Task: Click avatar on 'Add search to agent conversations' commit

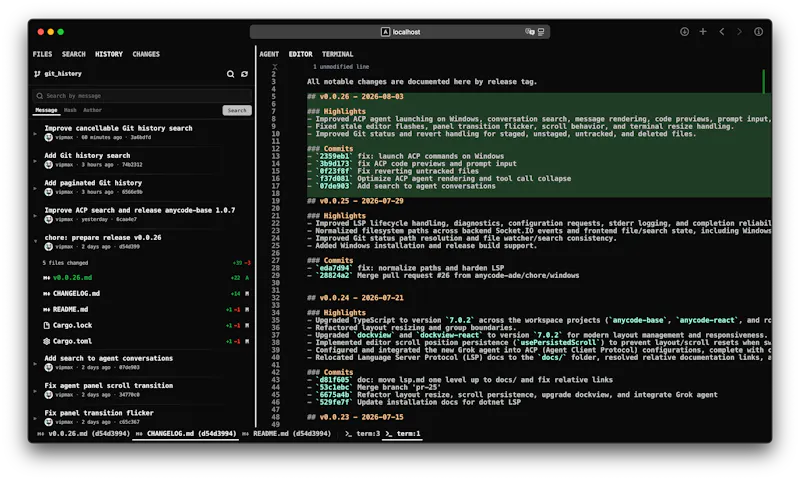Action: [x=48, y=367]
